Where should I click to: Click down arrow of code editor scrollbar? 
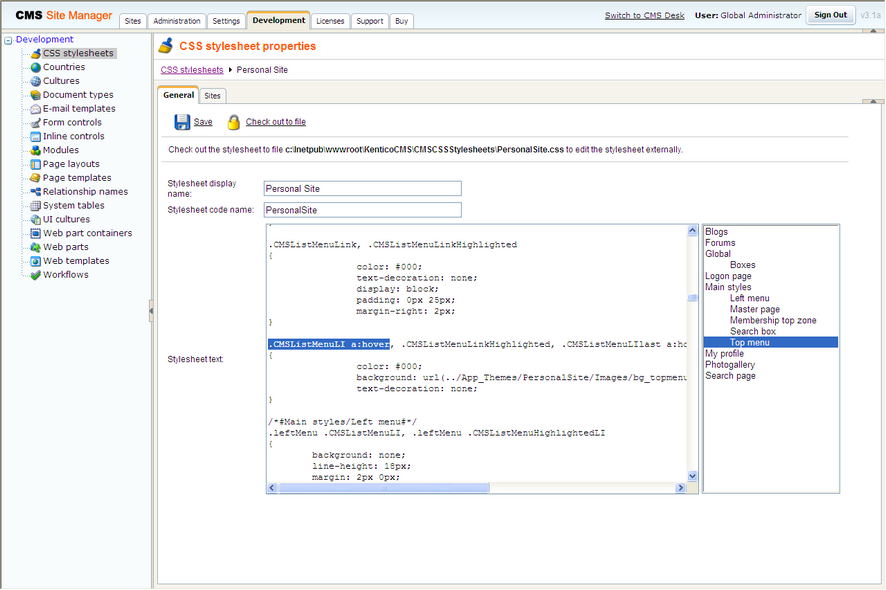click(x=692, y=476)
